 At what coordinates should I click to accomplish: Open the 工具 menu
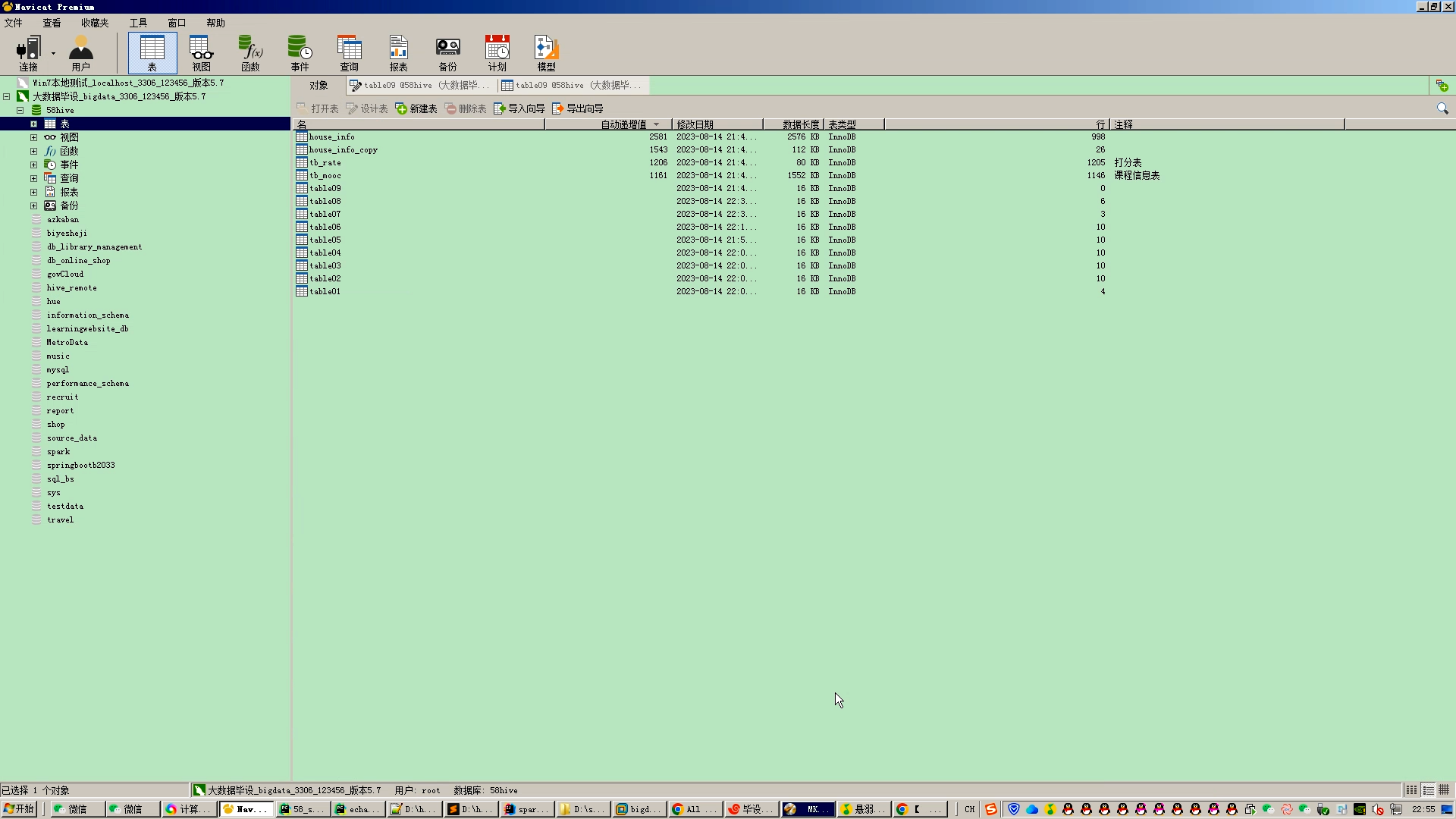[x=137, y=23]
